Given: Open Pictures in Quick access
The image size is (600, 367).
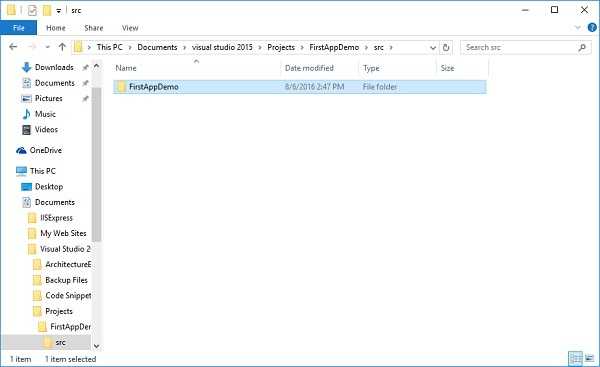Looking at the screenshot, I should (x=48, y=98).
